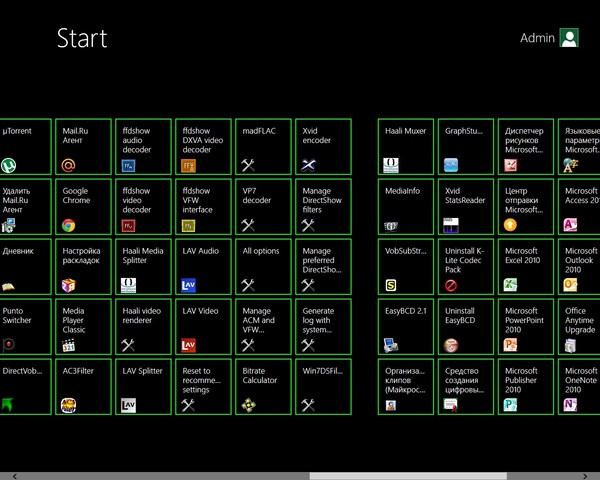The width and height of the screenshot is (600, 480).
Task: Open the LAV Splitter tile
Action: (143, 387)
